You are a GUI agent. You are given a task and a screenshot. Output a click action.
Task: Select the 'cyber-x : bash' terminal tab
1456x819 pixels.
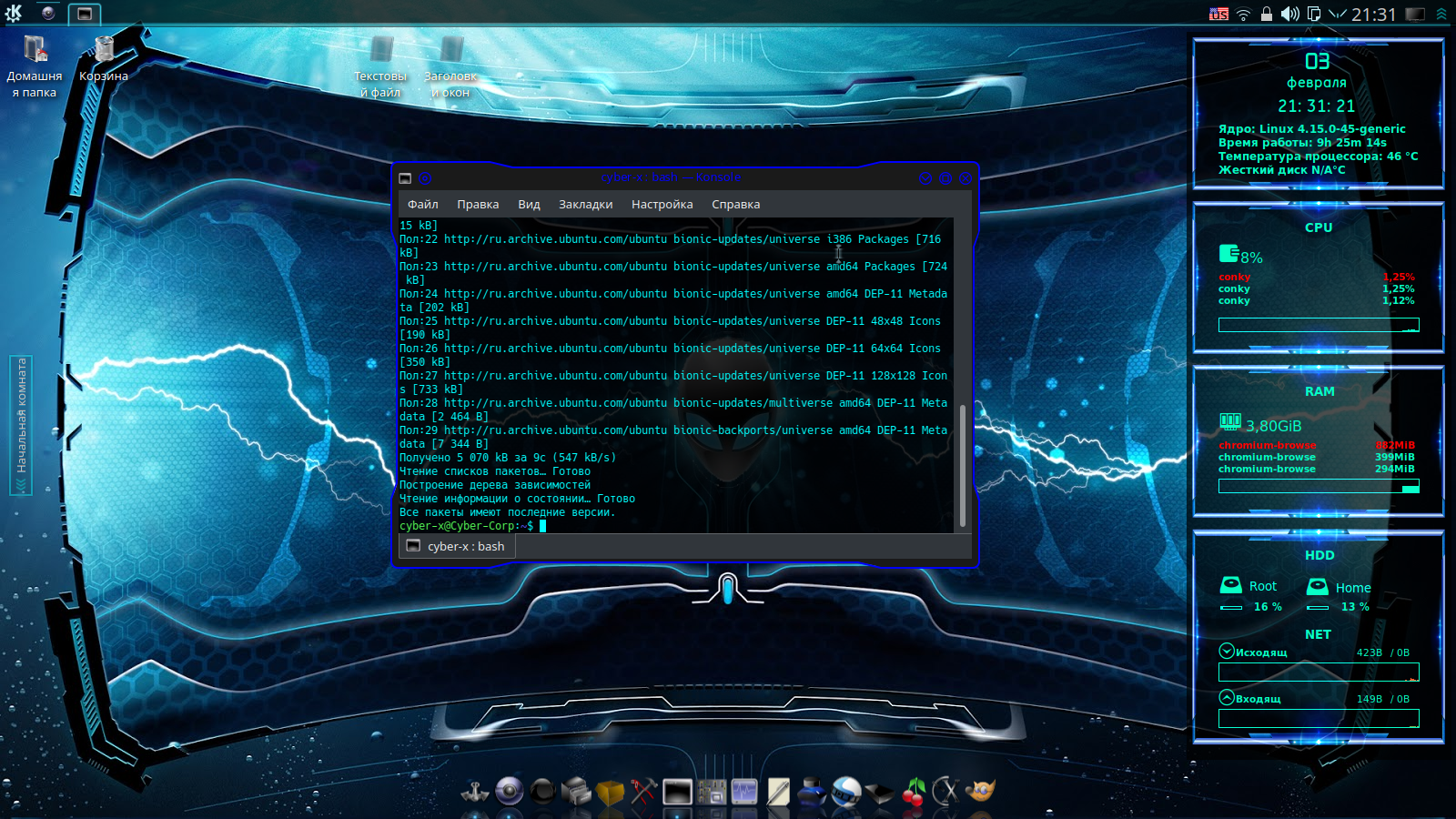[457, 546]
